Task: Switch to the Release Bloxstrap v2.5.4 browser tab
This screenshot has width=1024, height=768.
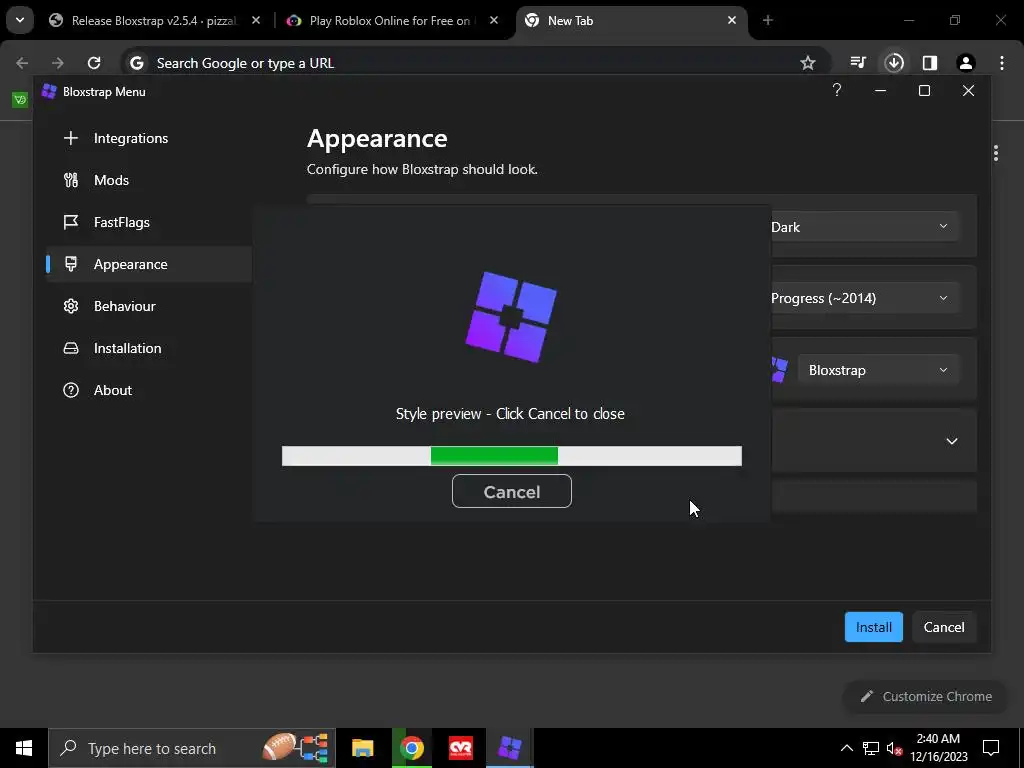Action: pyautogui.click(x=153, y=21)
